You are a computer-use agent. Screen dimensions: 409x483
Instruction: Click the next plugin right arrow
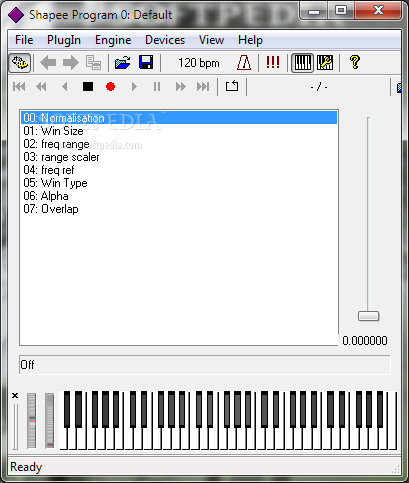[70, 63]
